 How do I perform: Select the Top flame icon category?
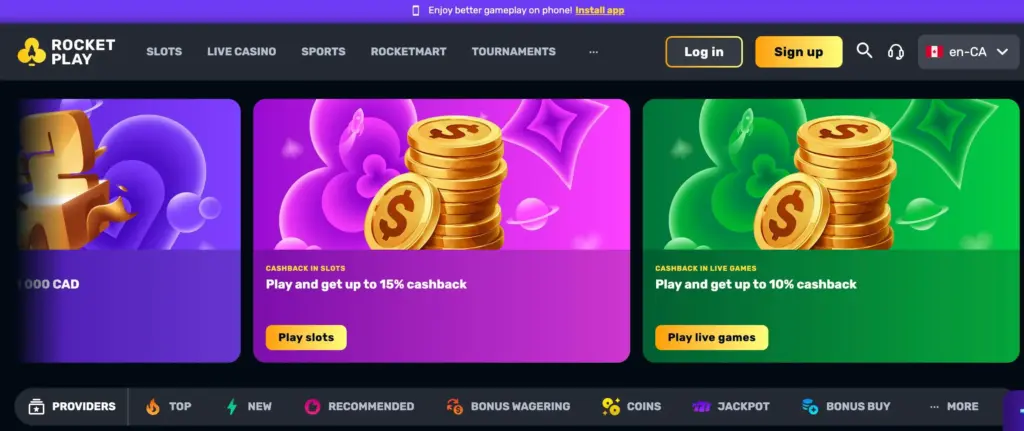coord(153,407)
